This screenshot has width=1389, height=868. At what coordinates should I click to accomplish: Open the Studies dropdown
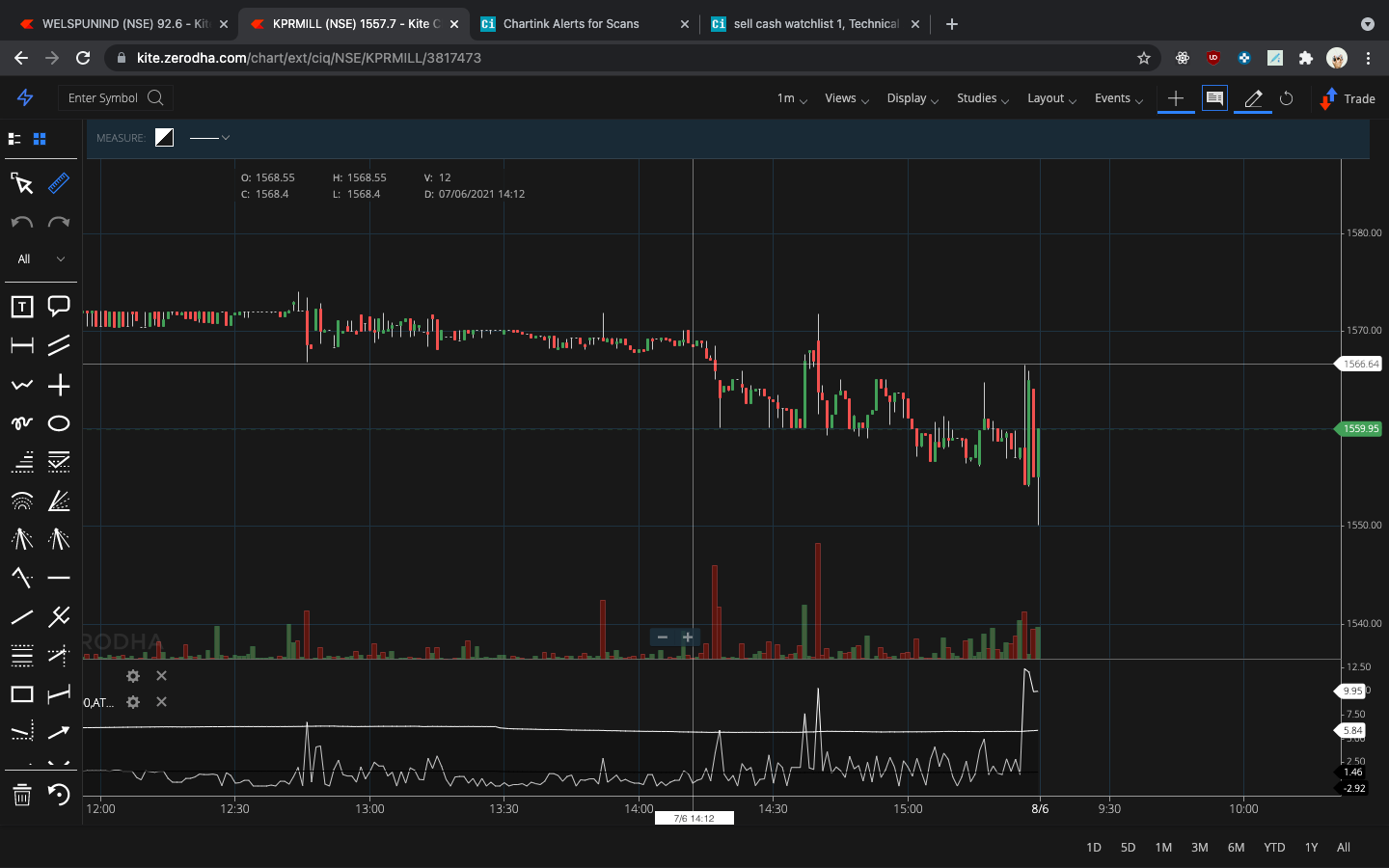coord(981,98)
